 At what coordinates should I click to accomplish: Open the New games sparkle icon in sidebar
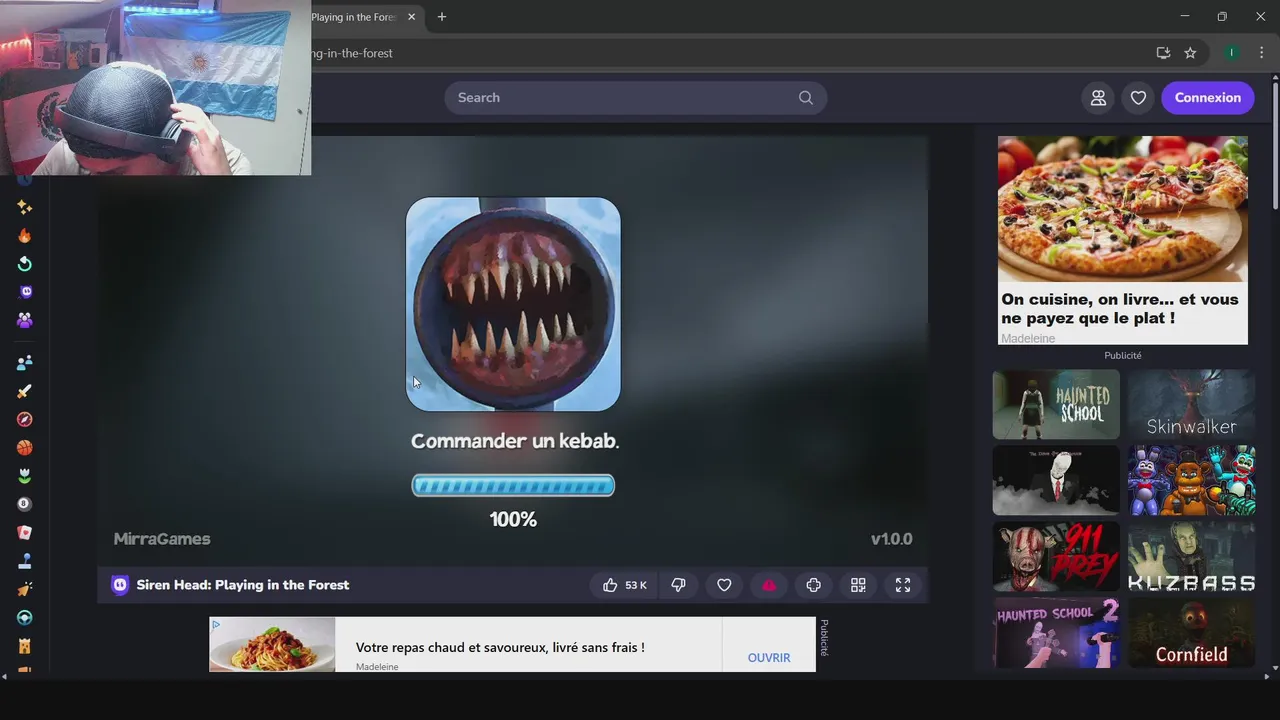tap(25, 207)
